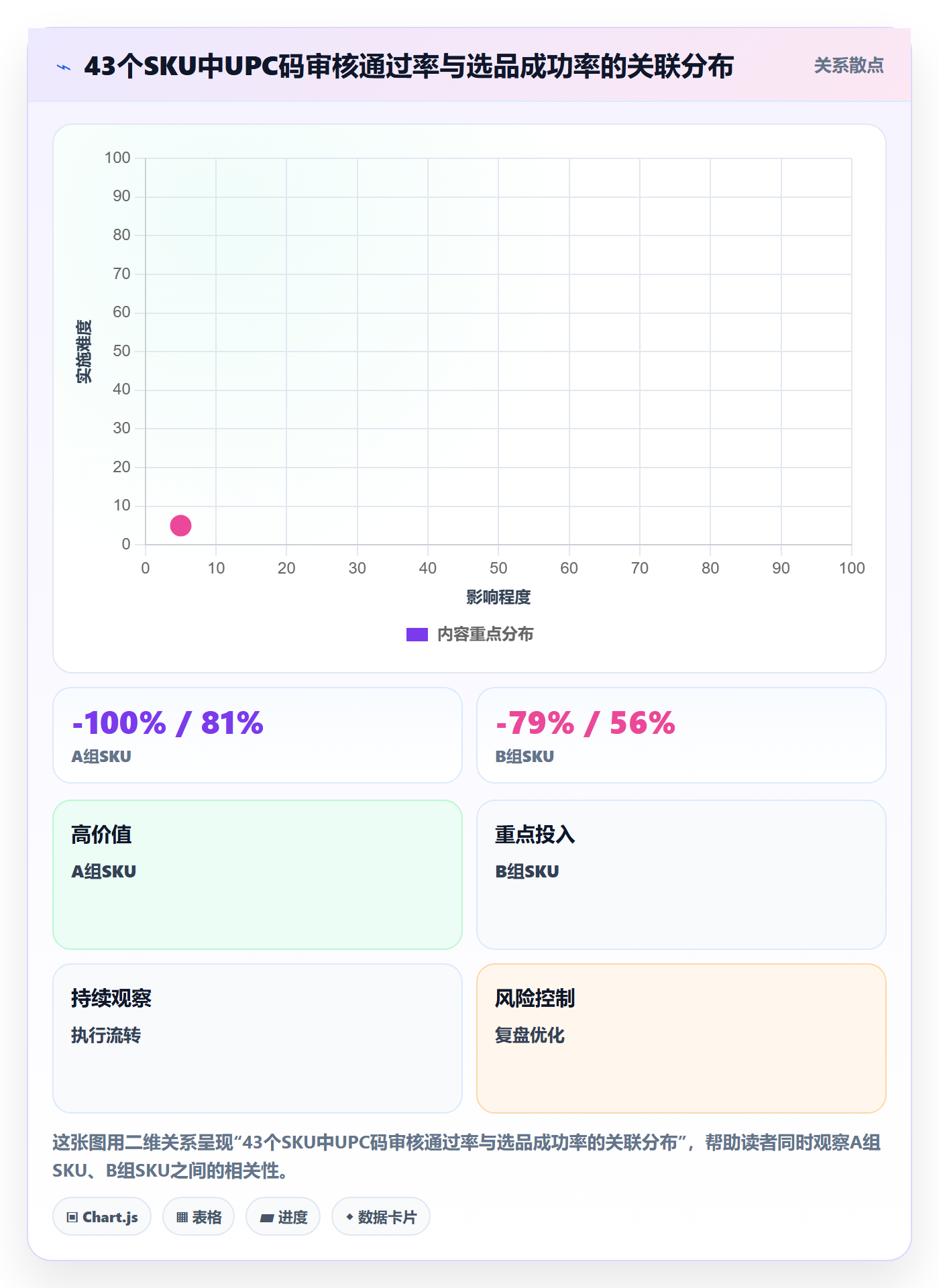The image size is (939, 1288).
Task: Click the 内容重点分布 legend text
Action: (485, 635)
